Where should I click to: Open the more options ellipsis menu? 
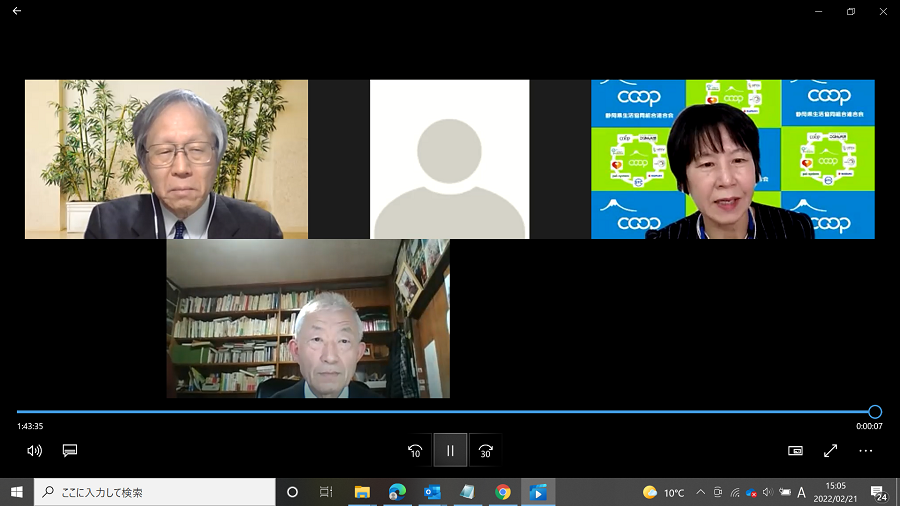point(865,451)
